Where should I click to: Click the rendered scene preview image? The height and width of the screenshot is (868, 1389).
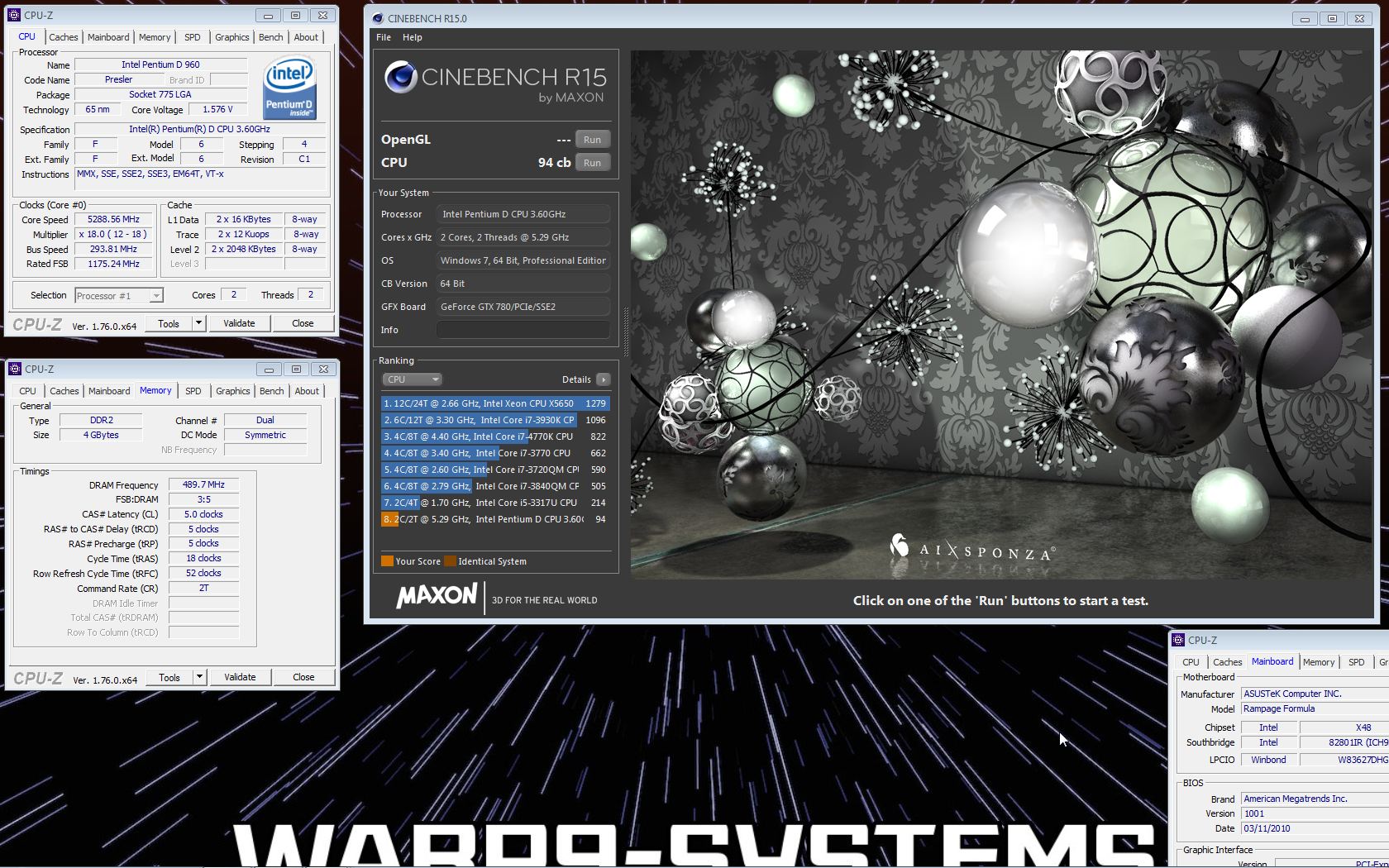pyautogui.click(x=1001, y=314)
